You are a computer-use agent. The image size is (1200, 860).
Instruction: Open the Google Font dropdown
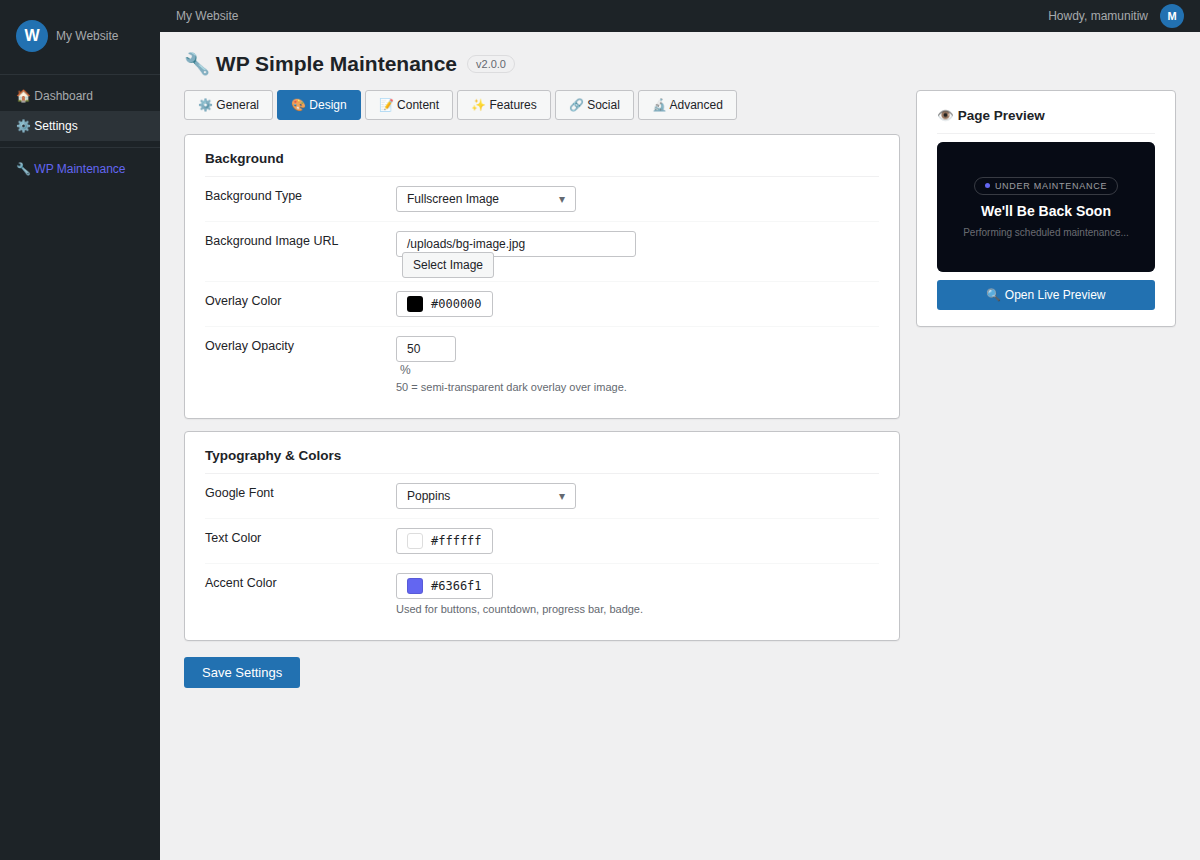(x=485, y=495)
